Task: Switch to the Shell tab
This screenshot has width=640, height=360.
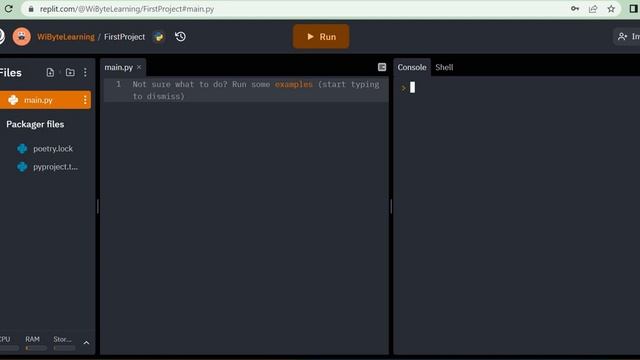Action: click(x=444, y=67)
